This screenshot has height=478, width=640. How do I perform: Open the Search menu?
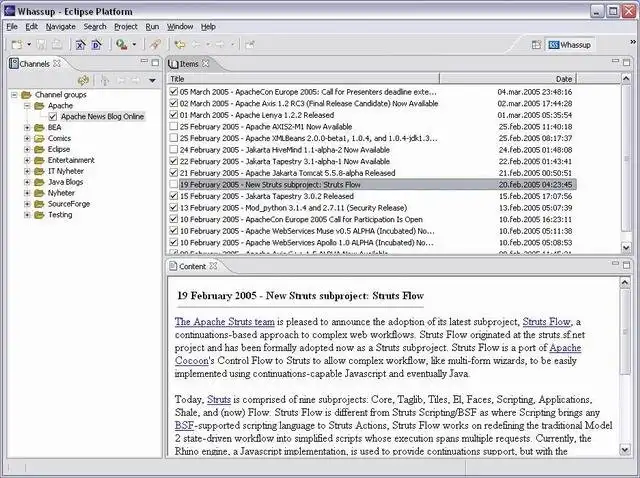tap(95, 27)
